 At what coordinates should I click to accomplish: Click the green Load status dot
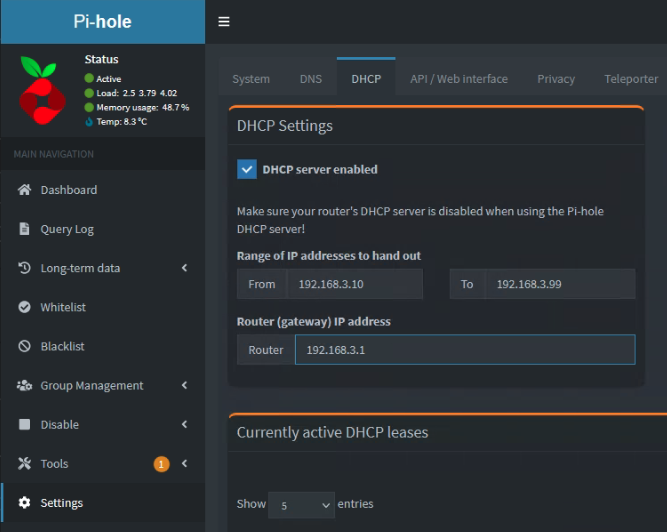tap(89, 93)
